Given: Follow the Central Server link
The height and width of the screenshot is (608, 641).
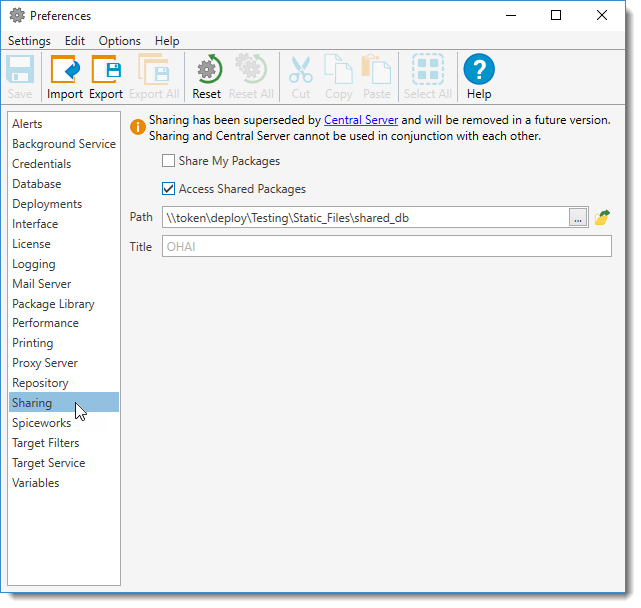Looking at the screenshot, I should [361, 120].
